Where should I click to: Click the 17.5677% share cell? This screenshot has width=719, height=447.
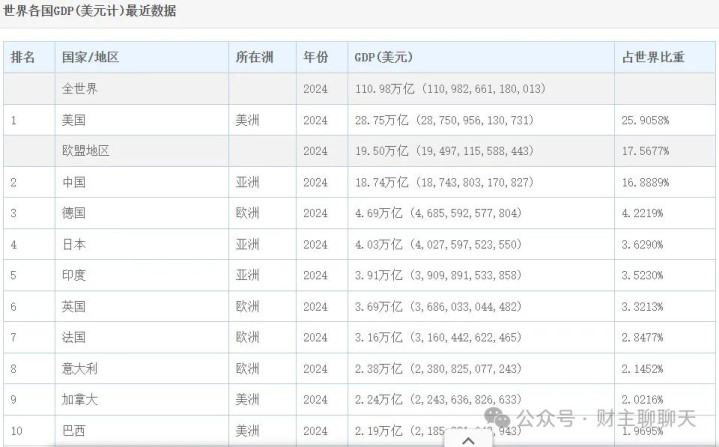[646, 151]
